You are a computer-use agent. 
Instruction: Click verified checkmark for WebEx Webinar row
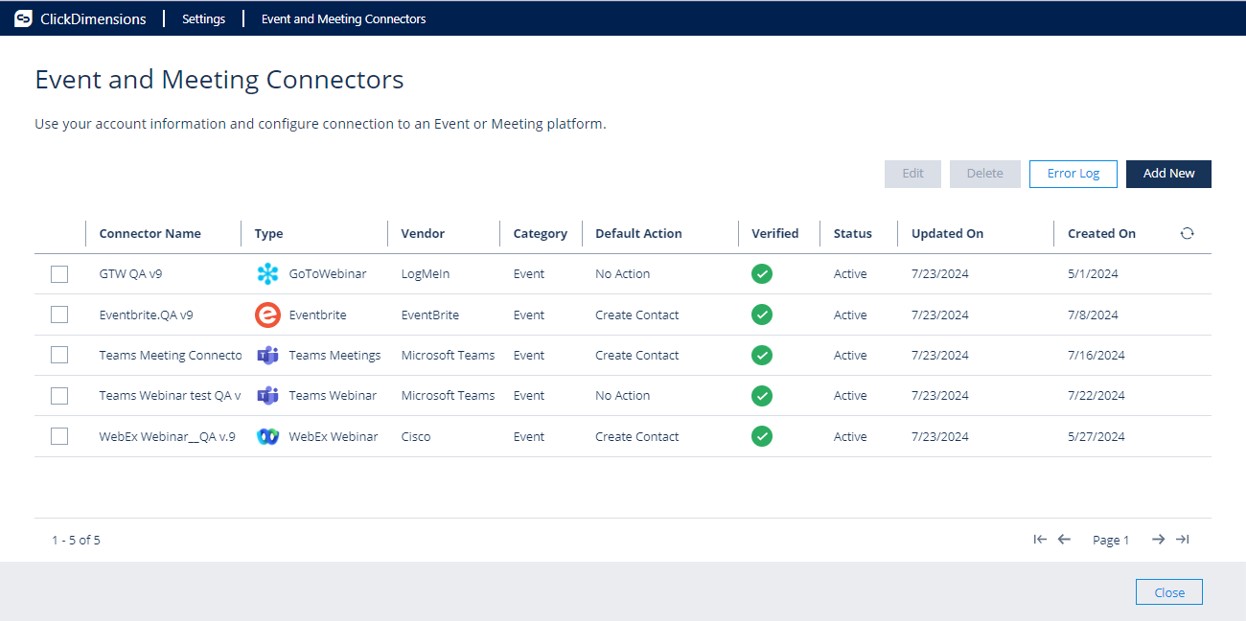(x=762, y=436)
